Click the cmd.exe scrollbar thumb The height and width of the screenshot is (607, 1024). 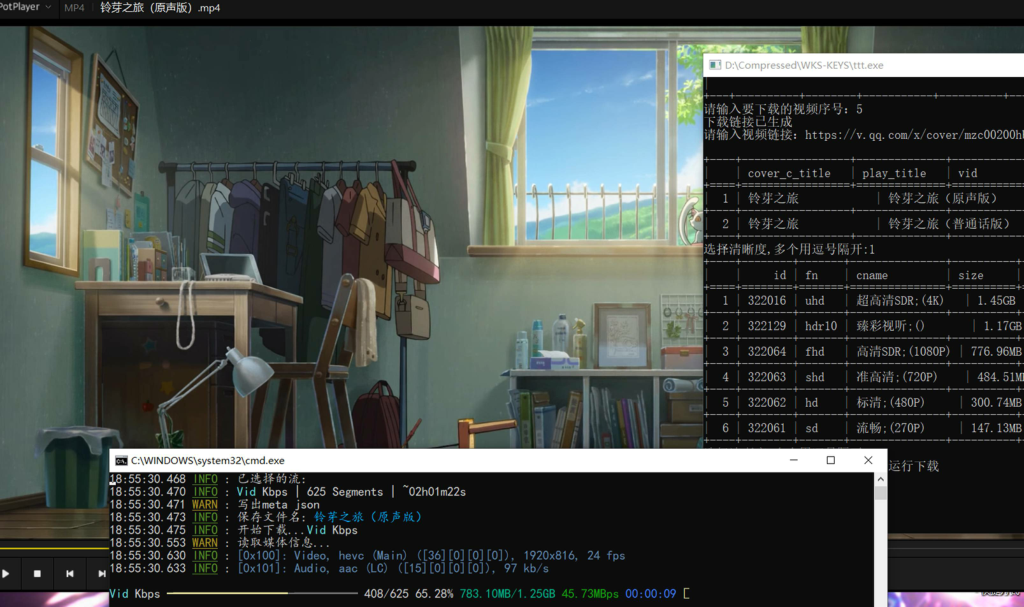pos(880,493)
